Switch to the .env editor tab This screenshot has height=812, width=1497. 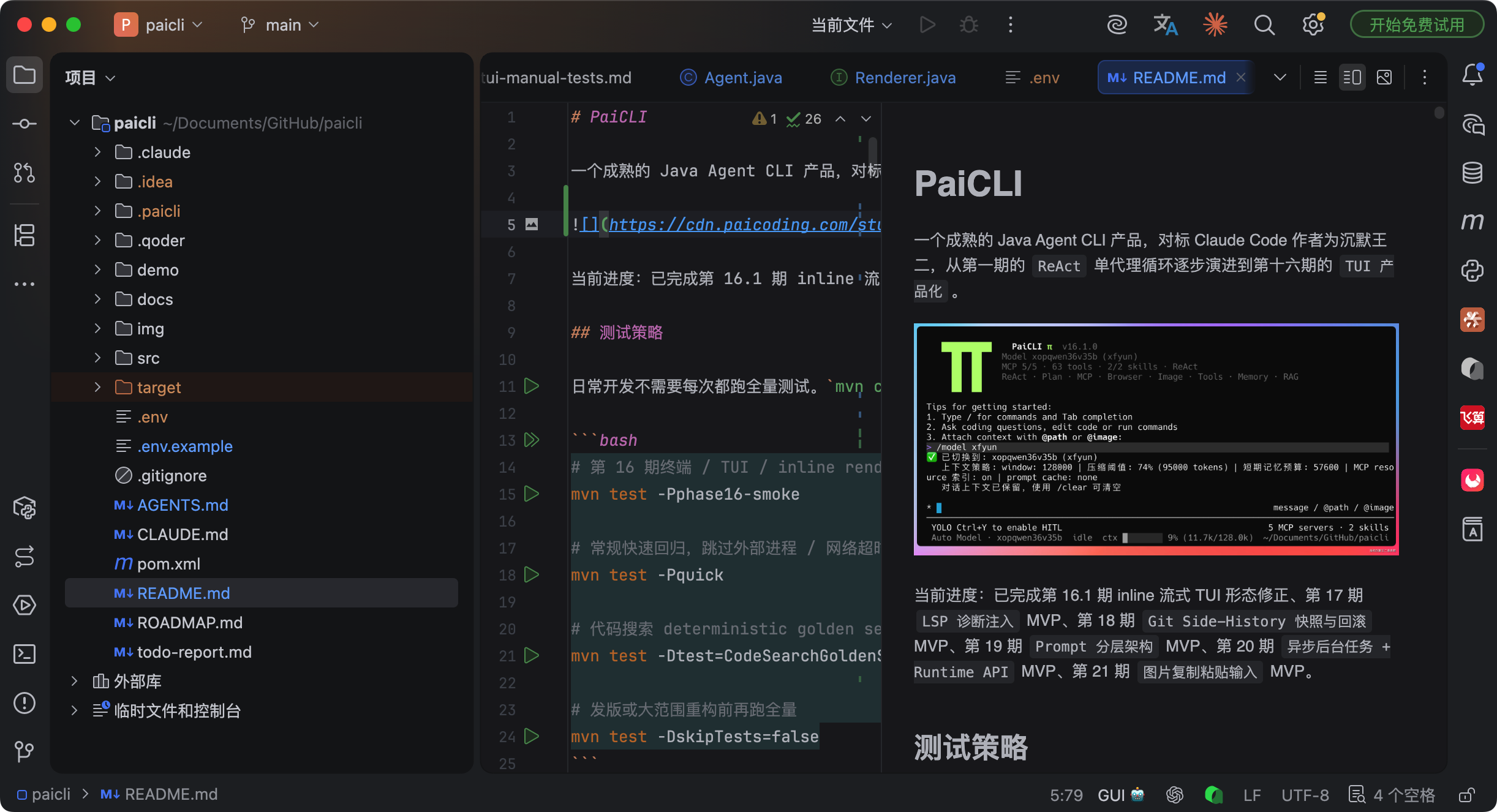point(1032,78)
